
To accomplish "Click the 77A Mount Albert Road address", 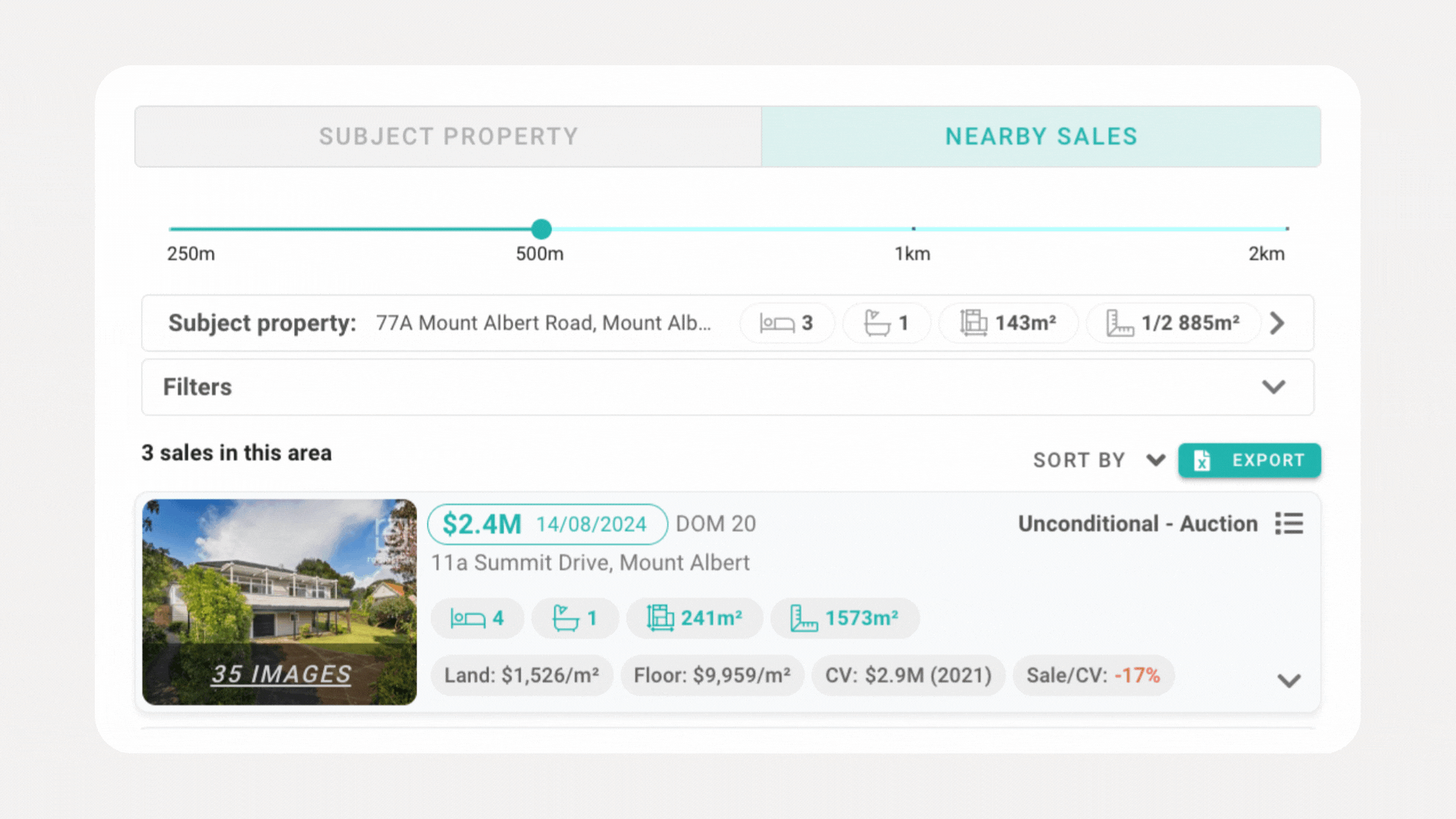I will [544, 323].
